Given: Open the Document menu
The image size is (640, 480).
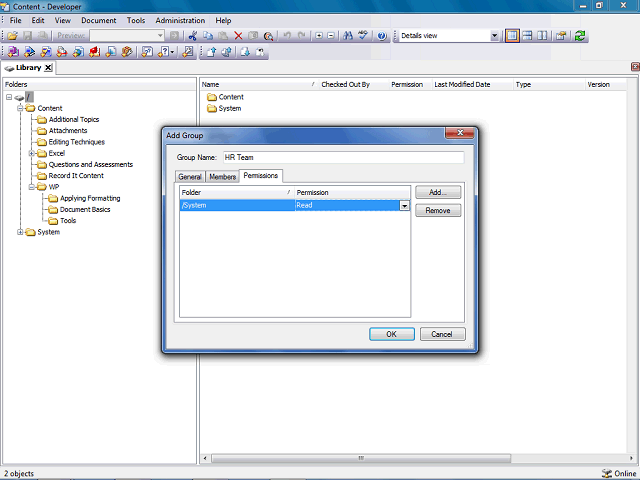Looking at the screenshot, I should 98,20.
